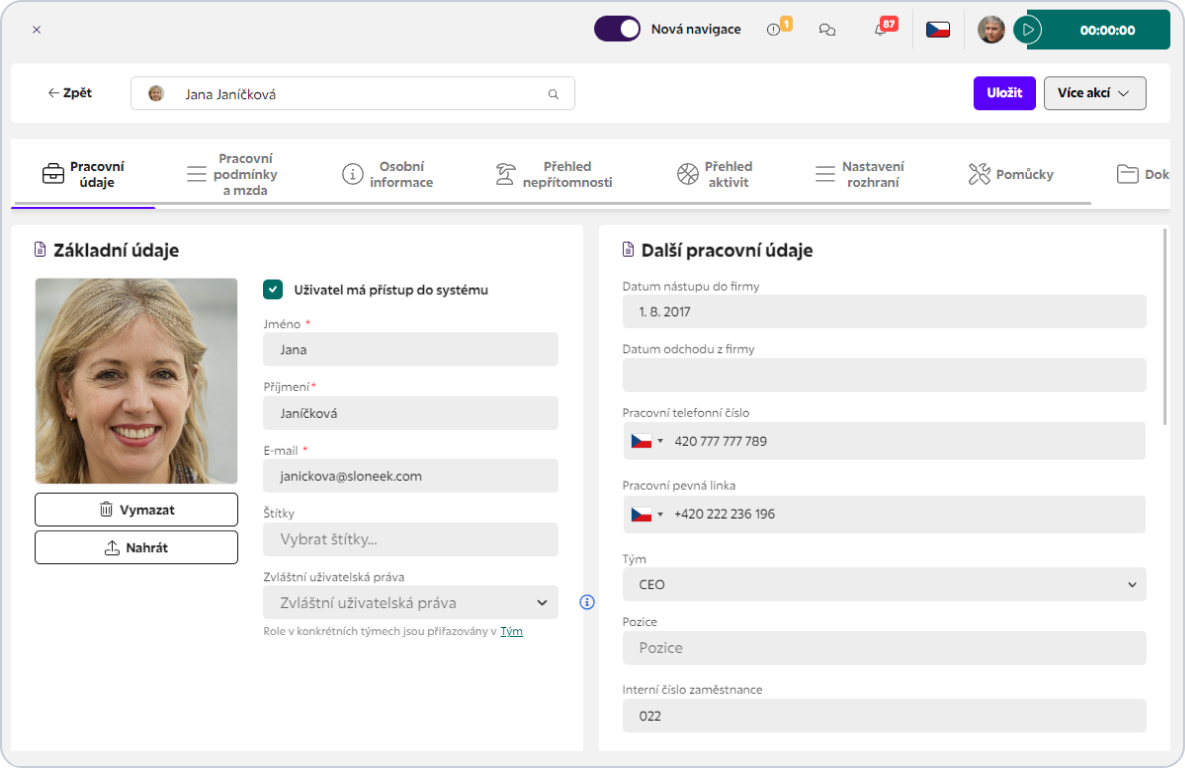Screen dimensions: 1185x768
Task: Close the window with the X icon
Action: tap(36, 29)
